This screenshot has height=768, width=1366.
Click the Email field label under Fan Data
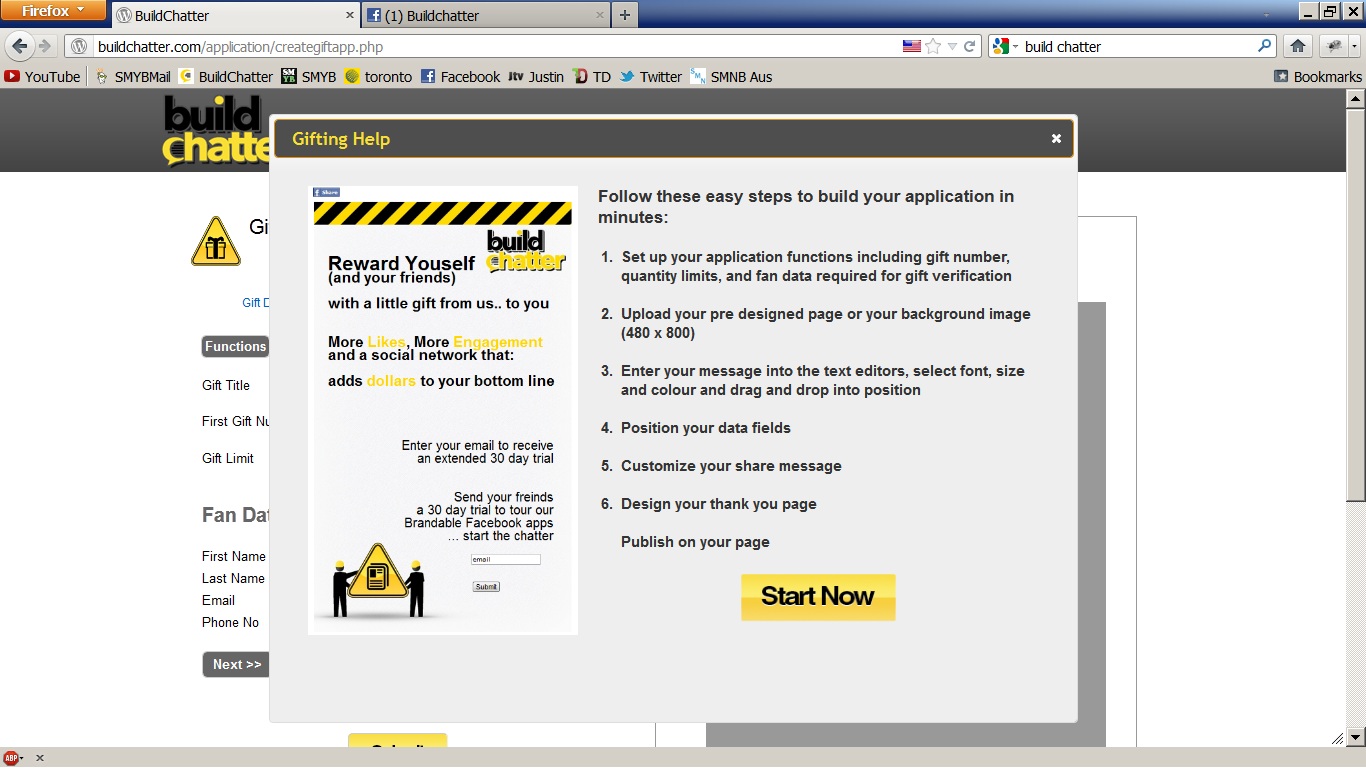tap(218, 600)
